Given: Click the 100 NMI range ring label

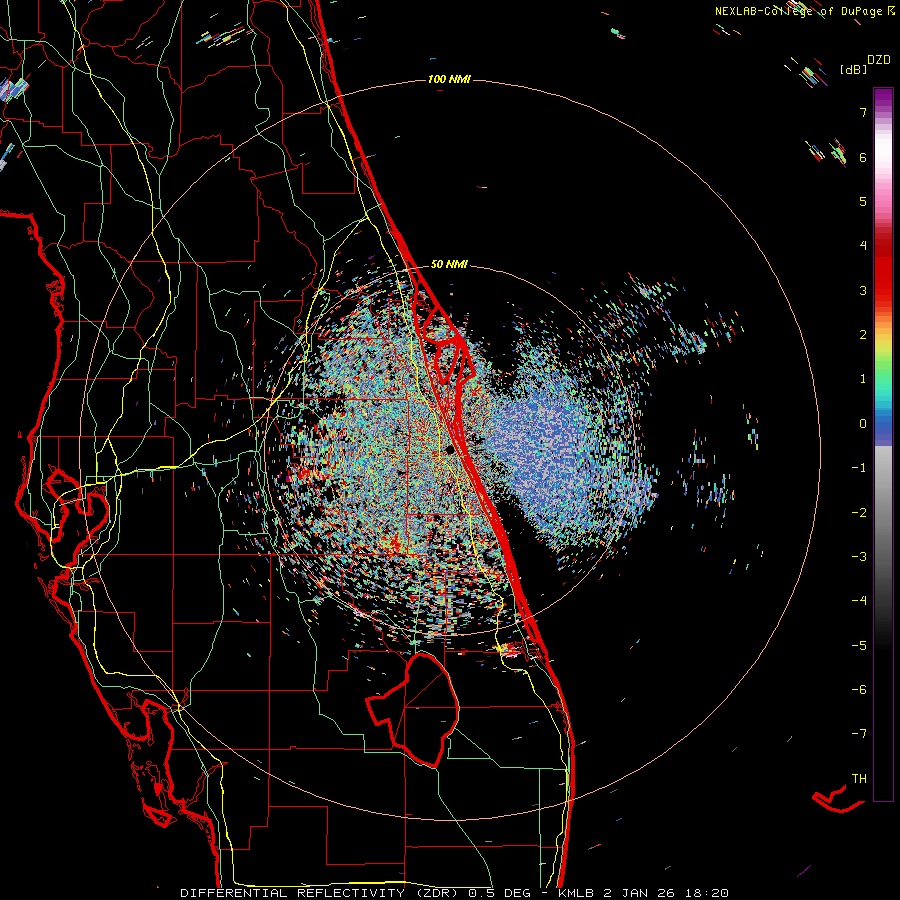Looking at the screenshot, I should [x=449, y=79].
